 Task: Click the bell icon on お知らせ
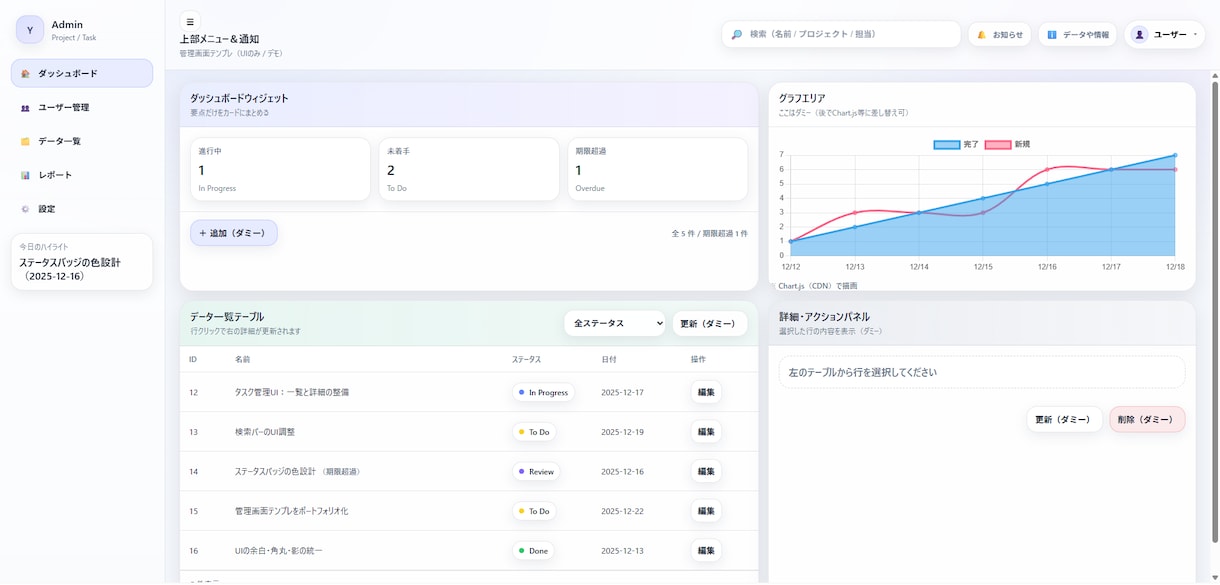[982, 35]
